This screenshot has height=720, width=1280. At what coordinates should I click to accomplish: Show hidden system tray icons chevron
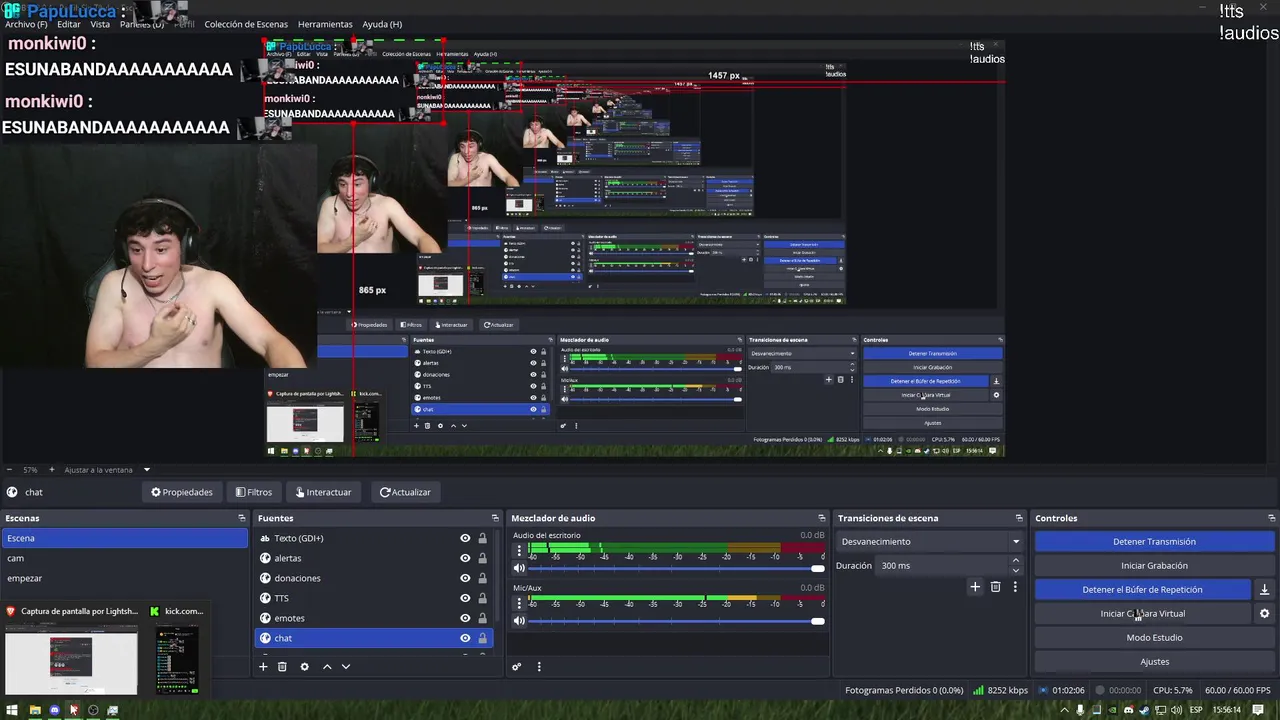coord(1064,710)
